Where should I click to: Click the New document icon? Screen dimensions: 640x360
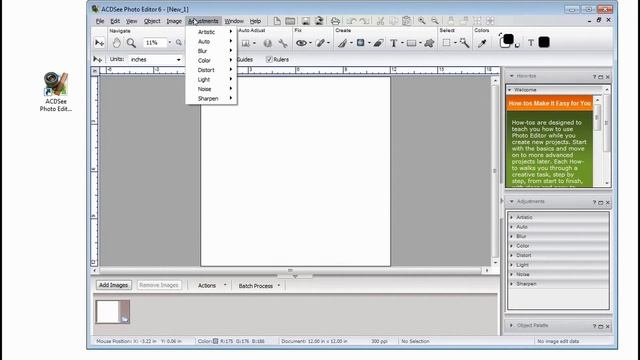[x=277, y=21]
